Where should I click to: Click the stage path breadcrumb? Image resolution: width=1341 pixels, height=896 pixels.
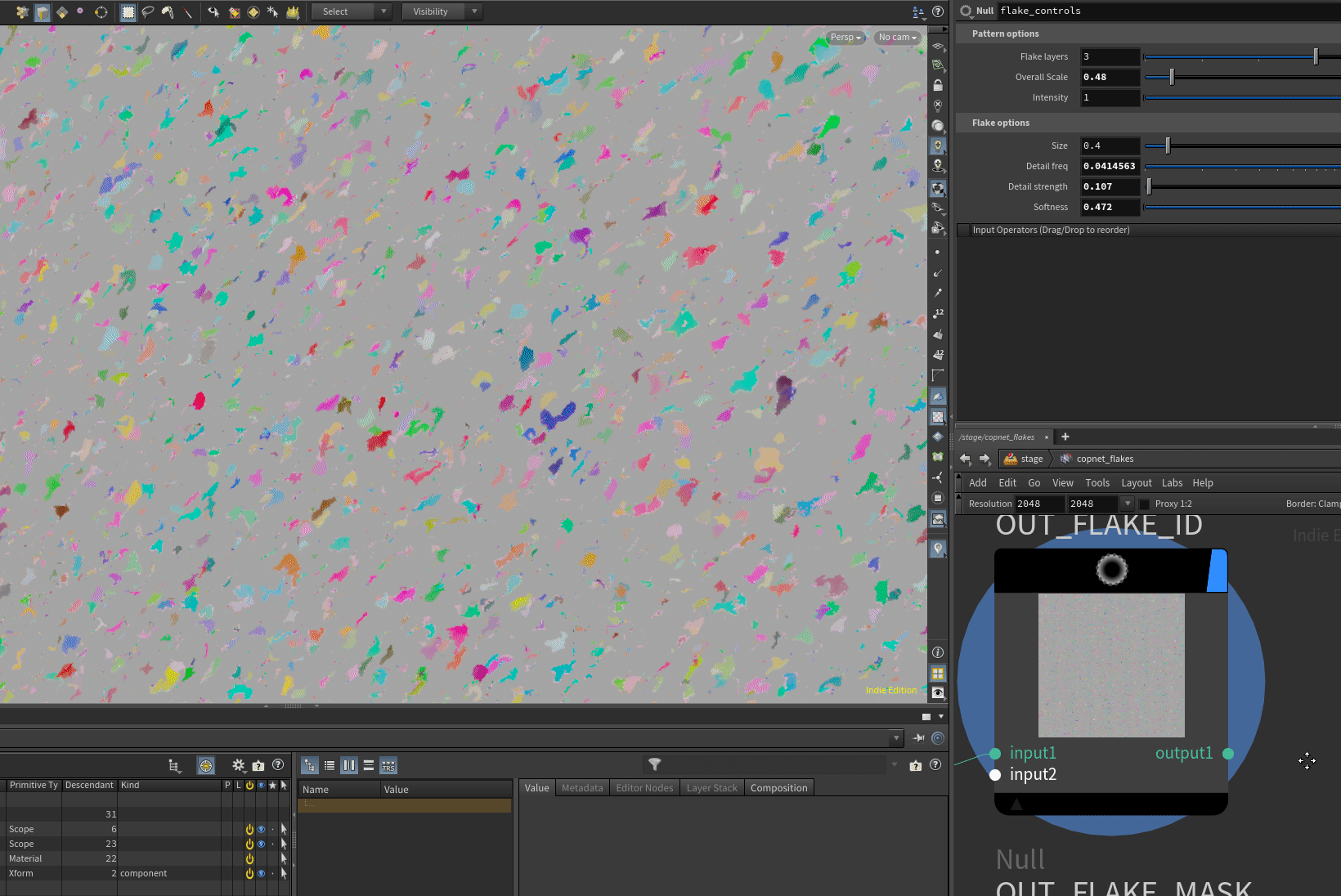tap(1025, 459)
